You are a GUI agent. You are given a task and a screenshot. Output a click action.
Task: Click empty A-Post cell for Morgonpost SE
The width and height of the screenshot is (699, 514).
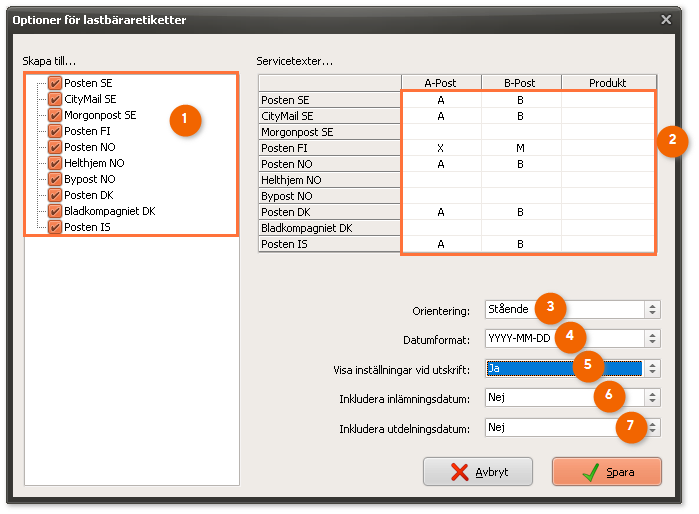pyautogui.click(x=441, y=132)
